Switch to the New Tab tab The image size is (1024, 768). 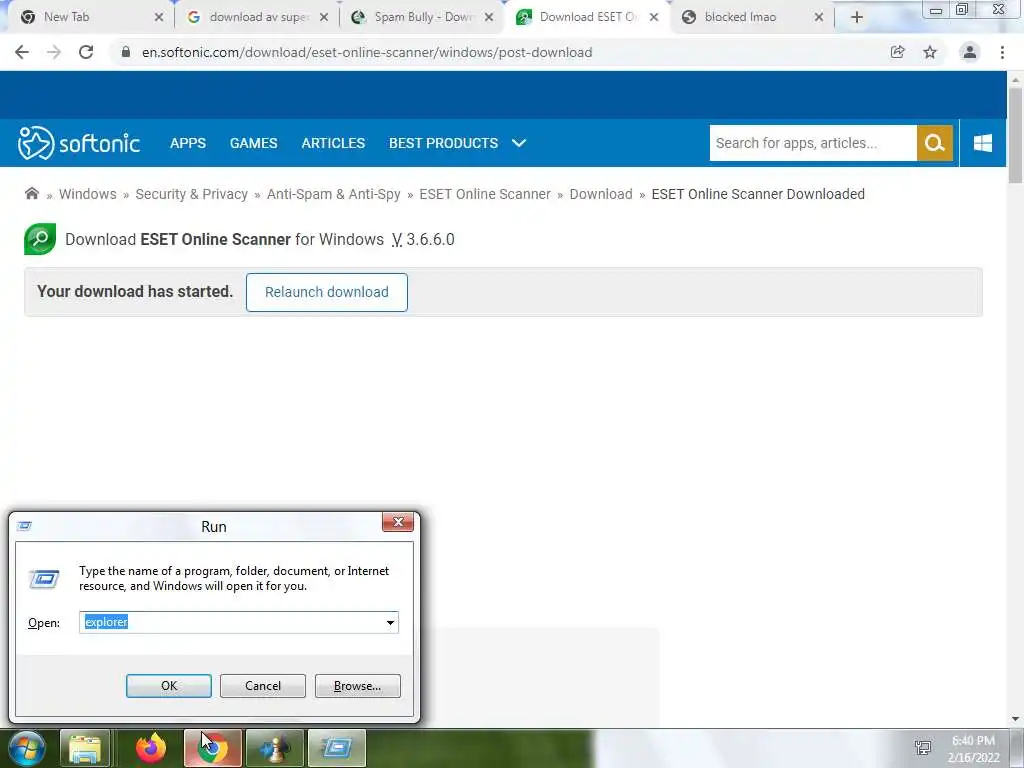click(86, 18)
